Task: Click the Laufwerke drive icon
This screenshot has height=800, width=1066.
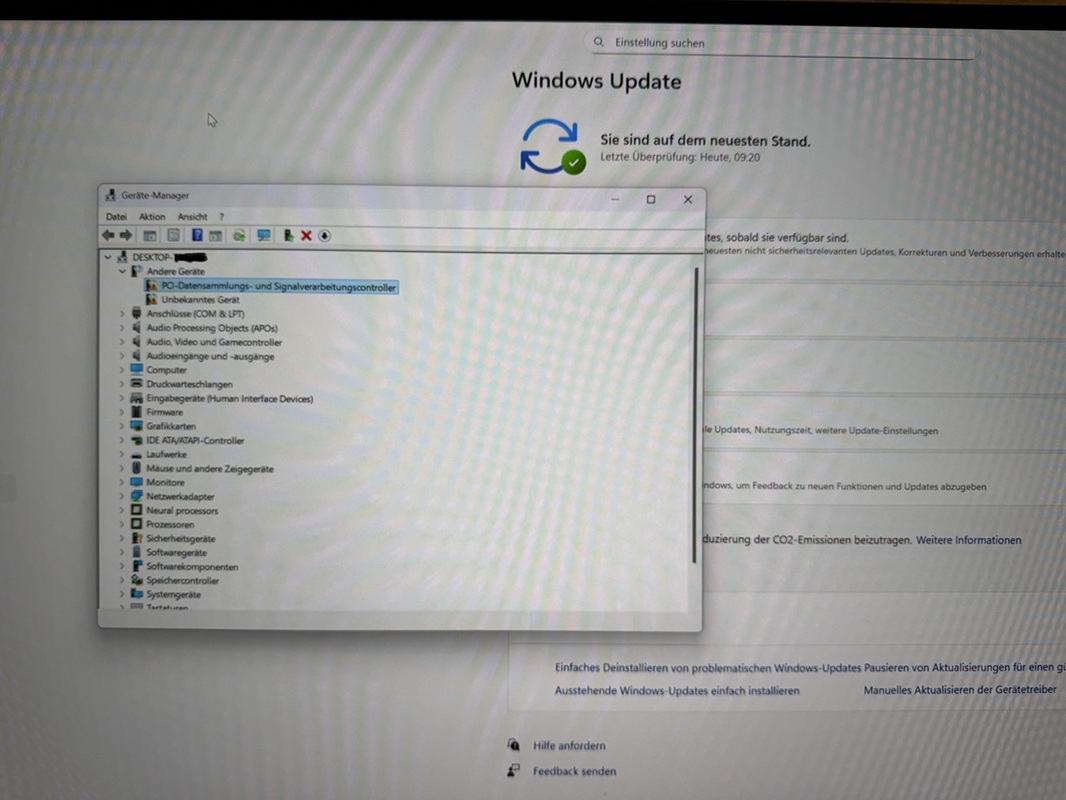Action: [137, 454]
